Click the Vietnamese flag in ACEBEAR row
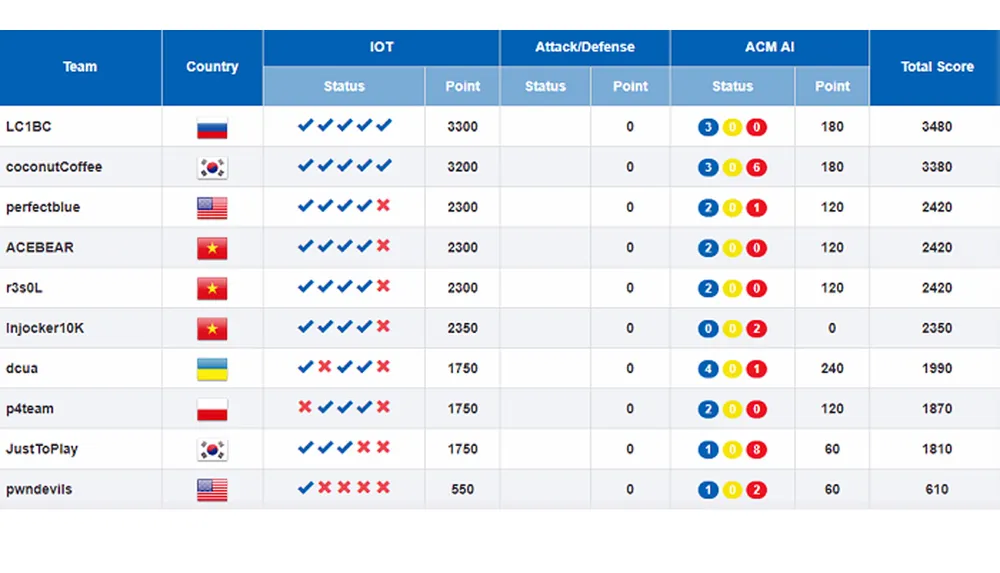The image size is (1000, 573). click(x=212, y=248)
